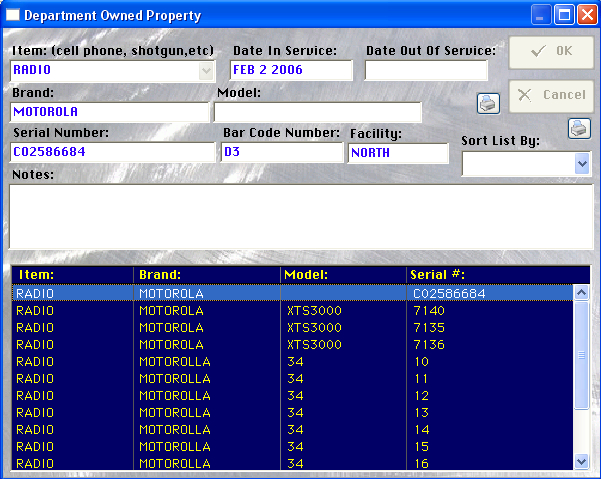
Task: Focus the Brand input field
Action: click(x=110, y=112)
